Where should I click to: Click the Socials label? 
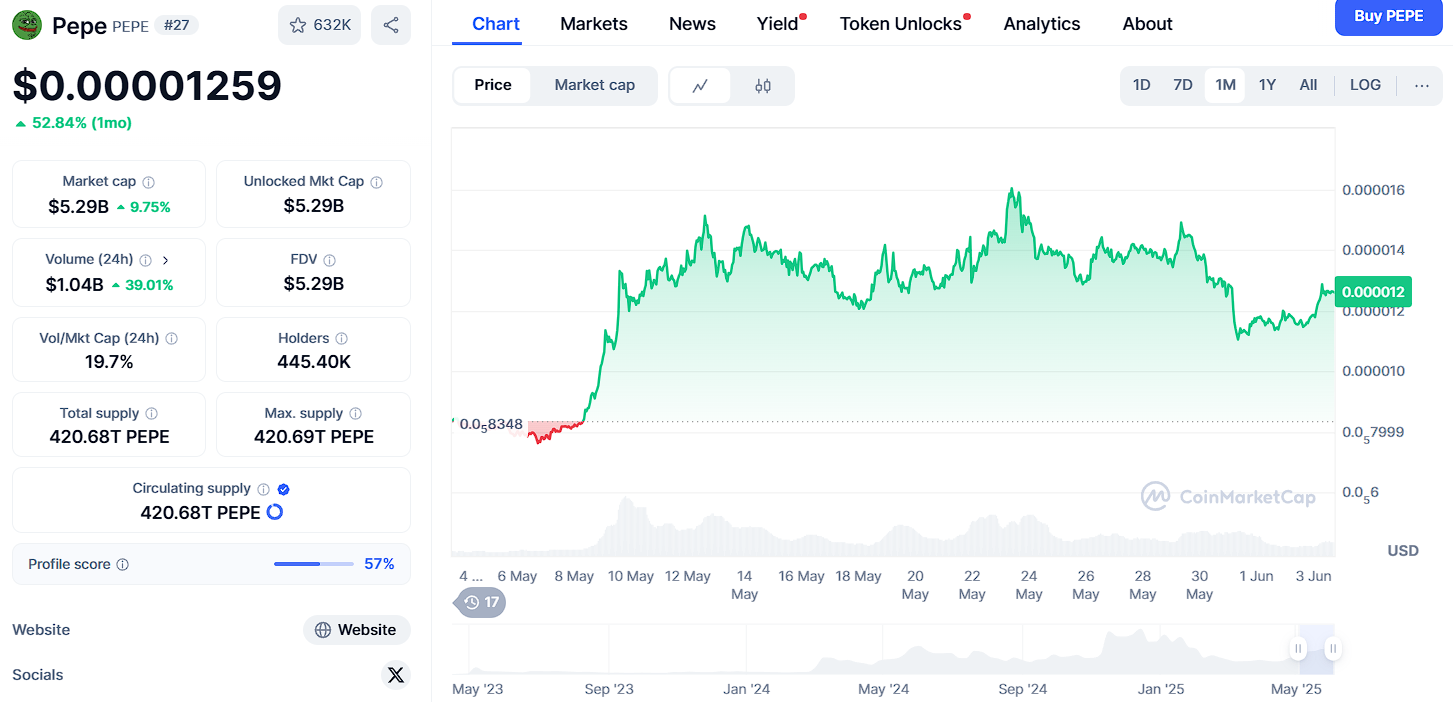pyautogui.click(x=38, y=675)
